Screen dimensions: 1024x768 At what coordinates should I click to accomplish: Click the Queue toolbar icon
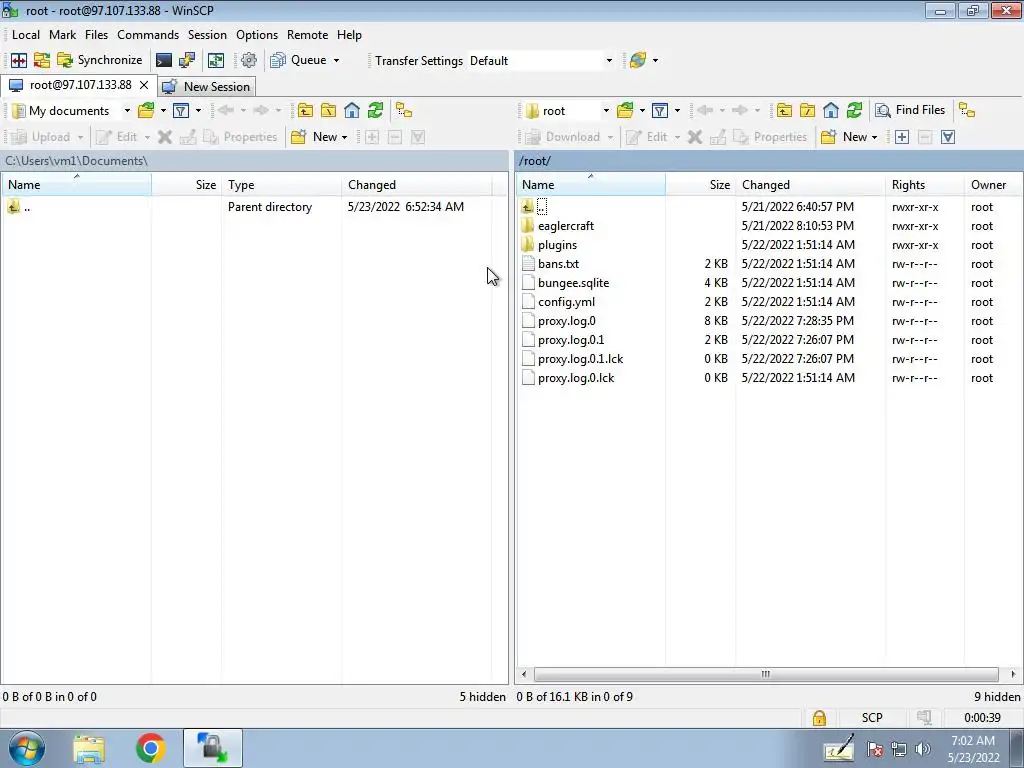click(x=278, y=60)
